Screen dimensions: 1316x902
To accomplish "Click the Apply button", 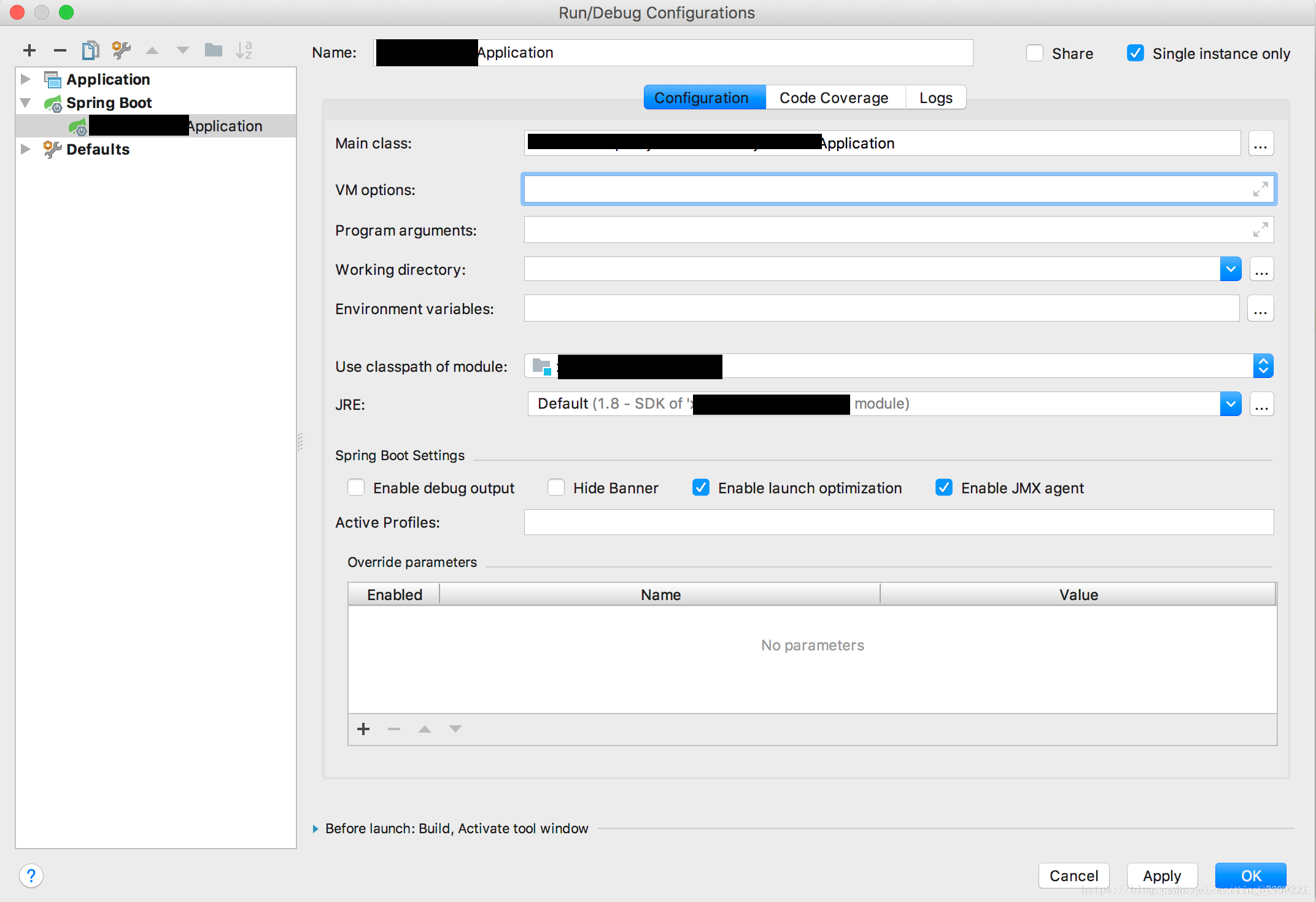I will tap(1161, 876).
